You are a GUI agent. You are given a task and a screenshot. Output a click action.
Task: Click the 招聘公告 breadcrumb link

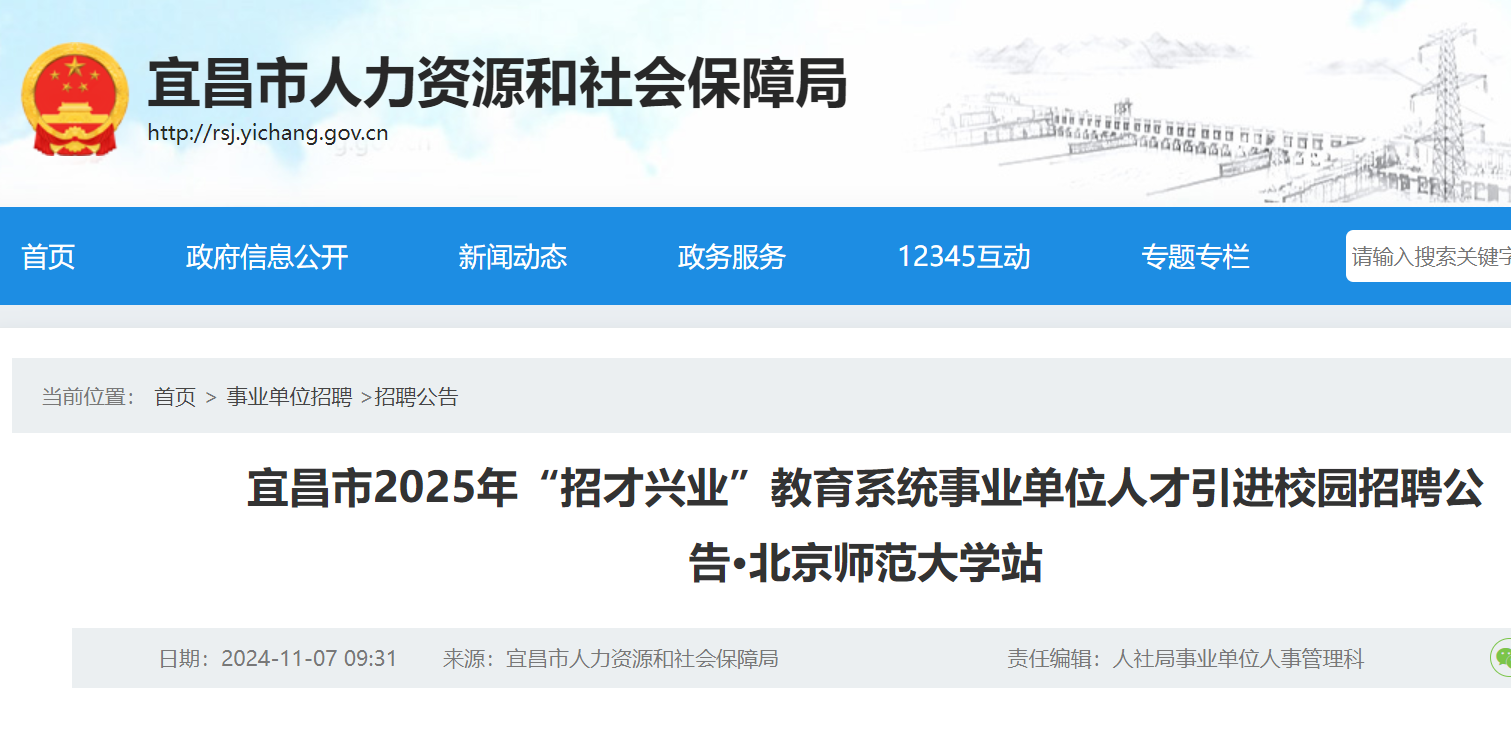click(x=416, y=397)
